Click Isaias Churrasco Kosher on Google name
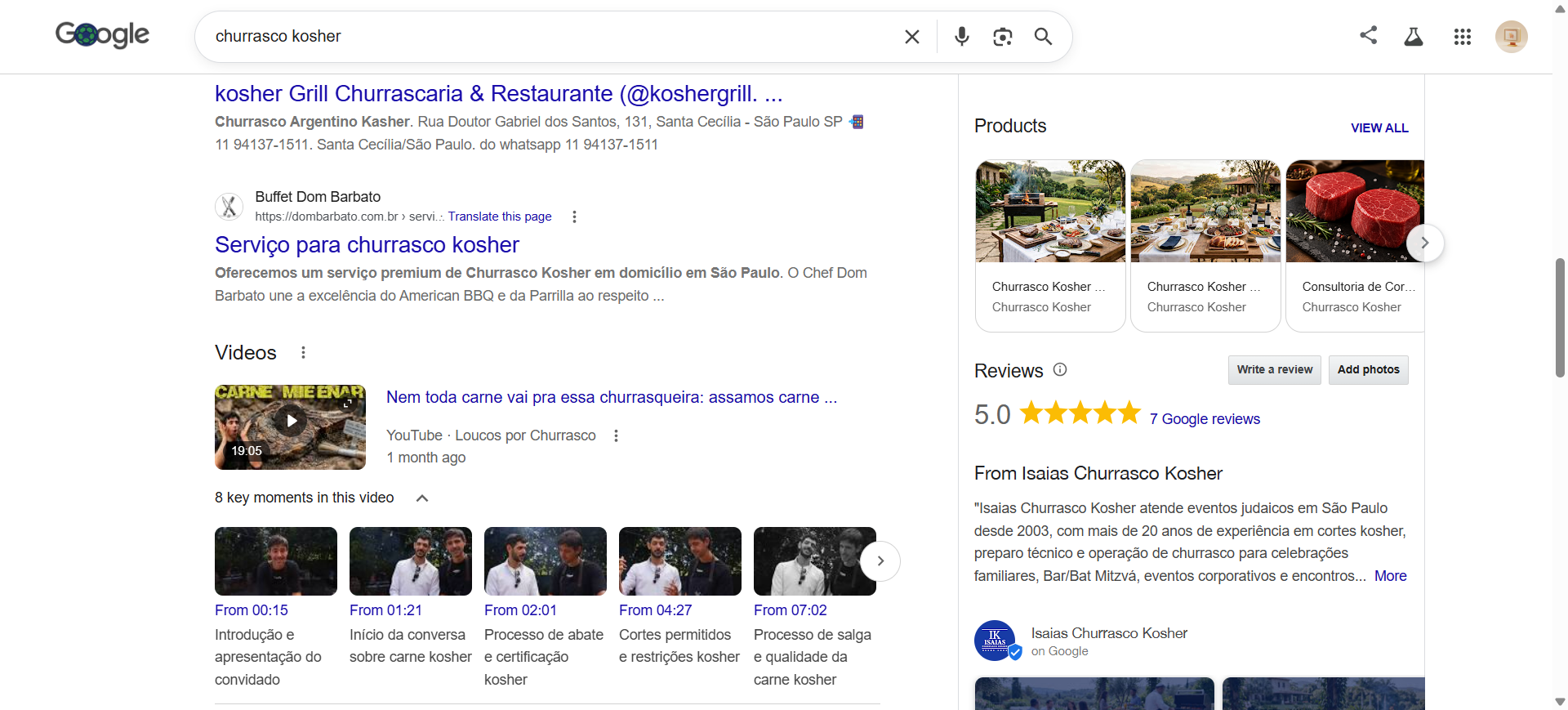 tap(1109, 633)
